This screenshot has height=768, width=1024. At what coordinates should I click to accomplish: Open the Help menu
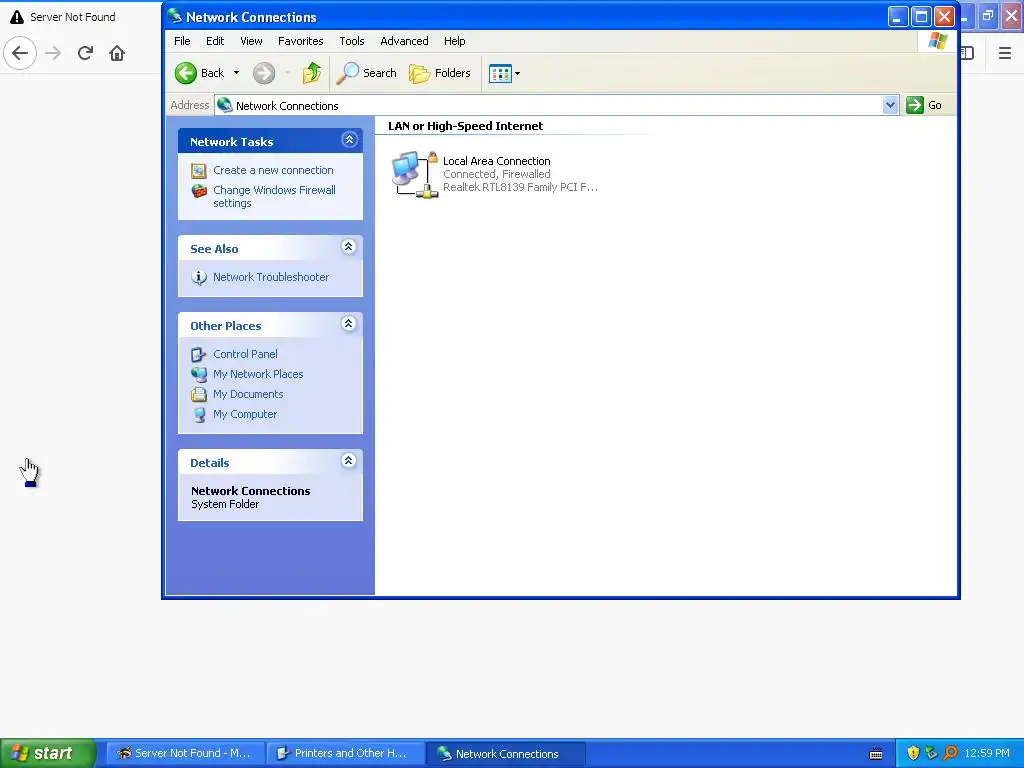coord(455,41)
